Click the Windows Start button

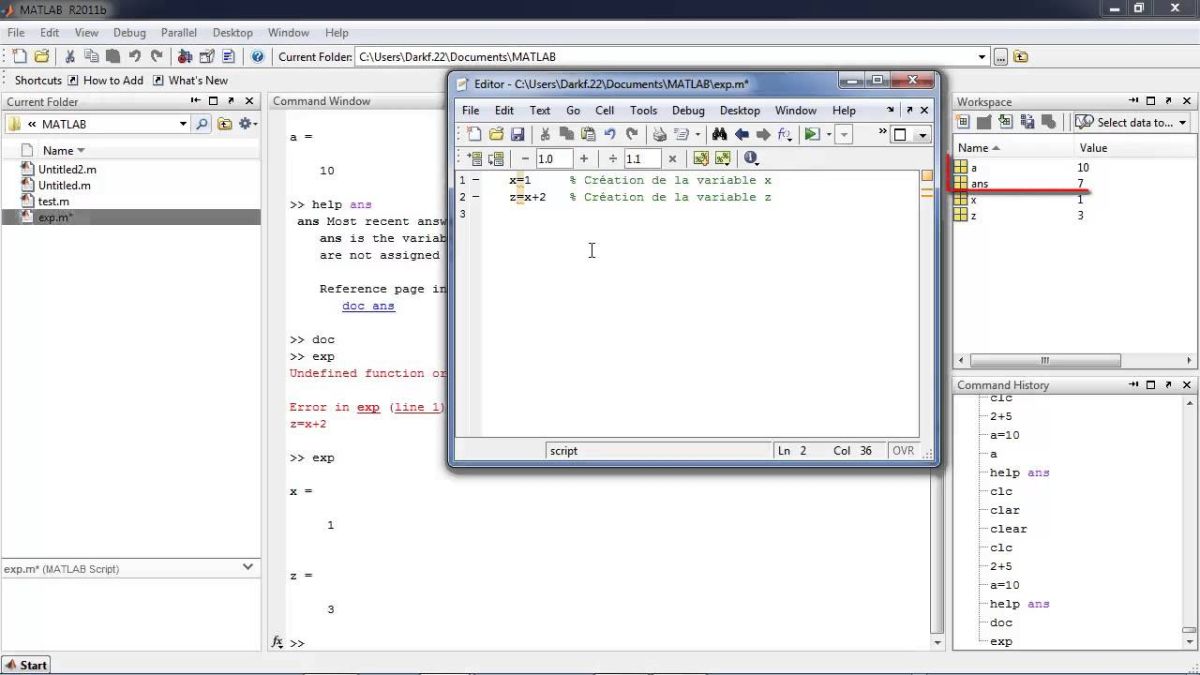pyautogui.click(x=26, y=665)
